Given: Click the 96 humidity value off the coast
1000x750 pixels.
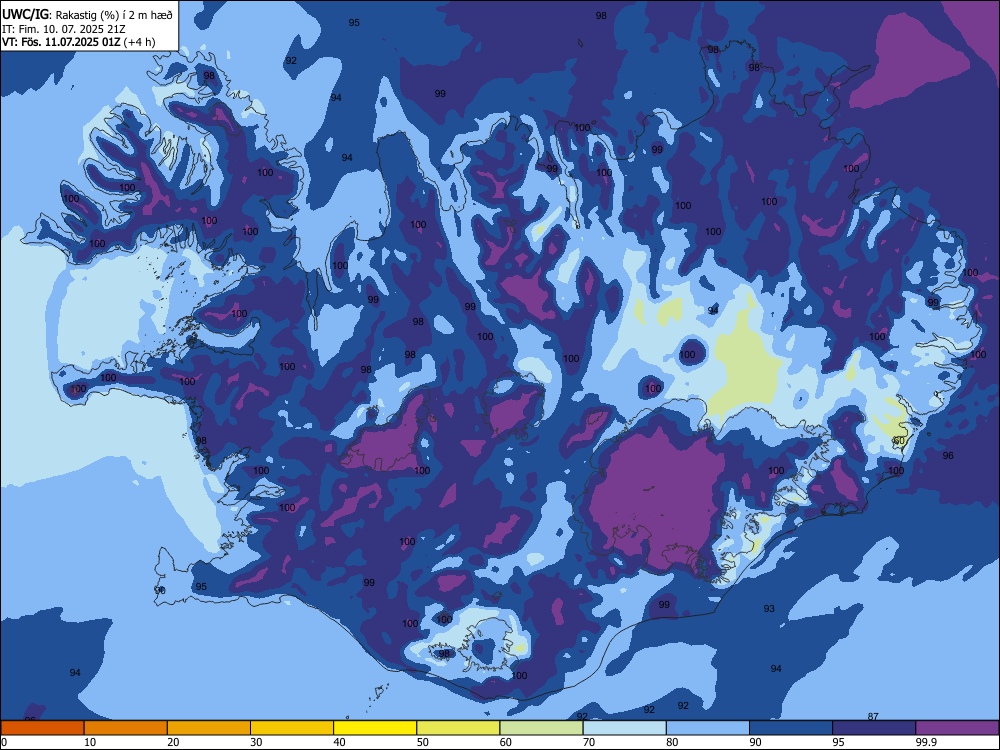Looking at the screenshot, I should coord(948,455).
